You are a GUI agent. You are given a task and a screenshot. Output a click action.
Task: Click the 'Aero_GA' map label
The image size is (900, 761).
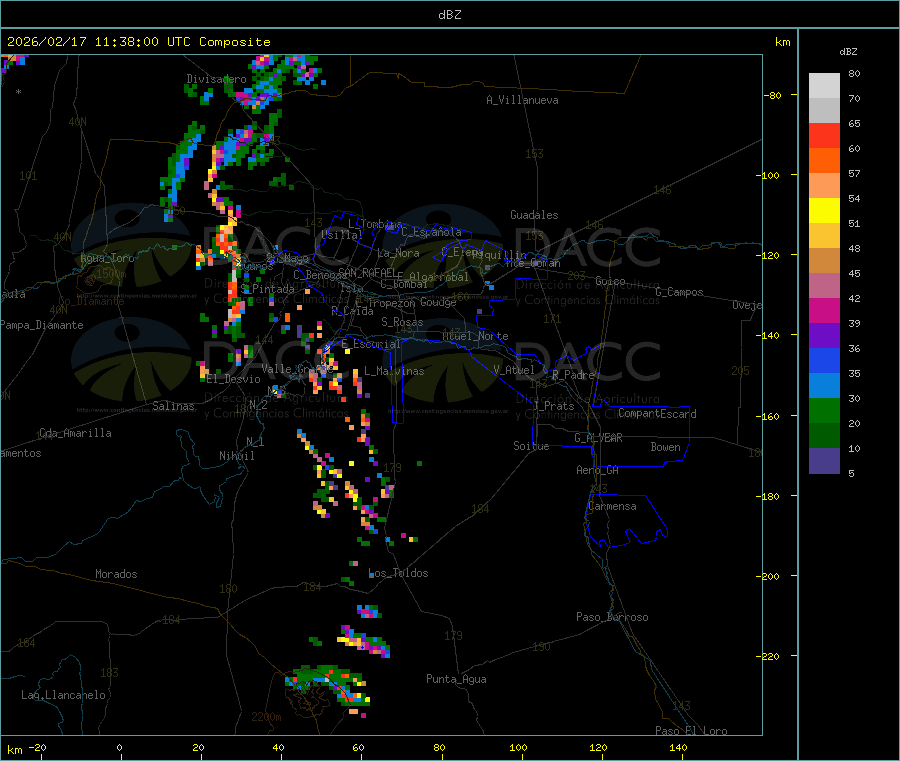[597, 470]
